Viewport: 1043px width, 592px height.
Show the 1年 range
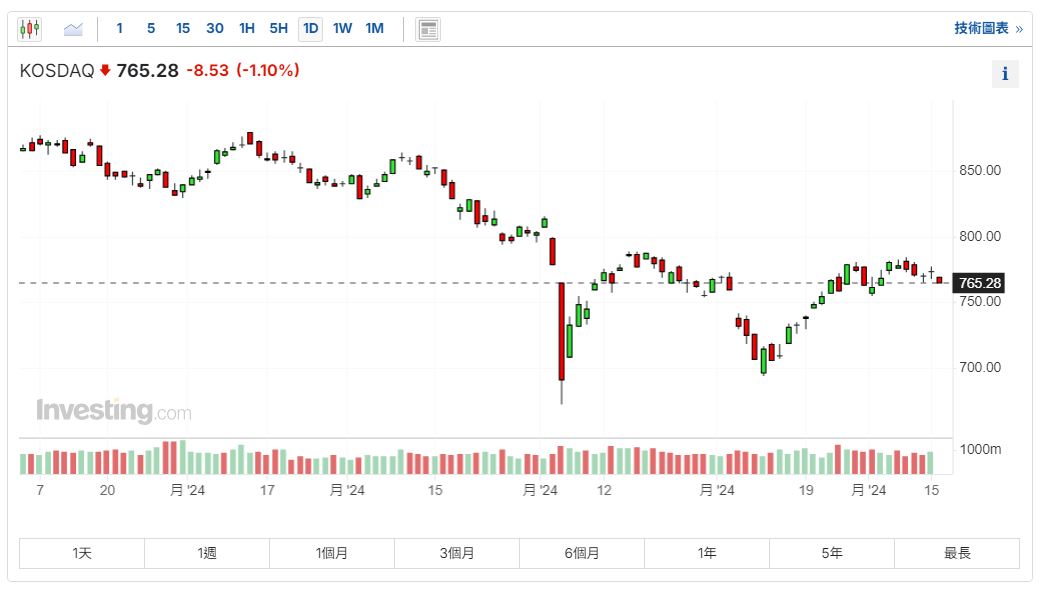[707, 553]
